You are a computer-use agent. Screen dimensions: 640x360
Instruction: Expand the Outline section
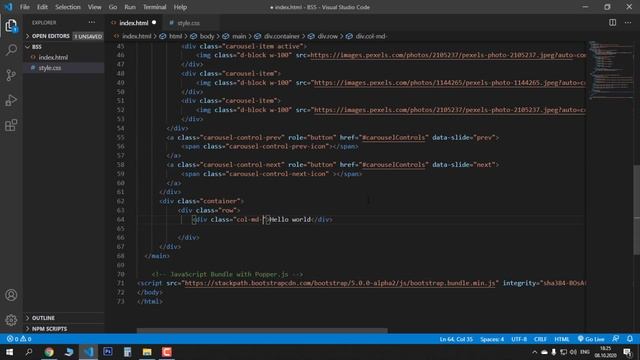63,318
